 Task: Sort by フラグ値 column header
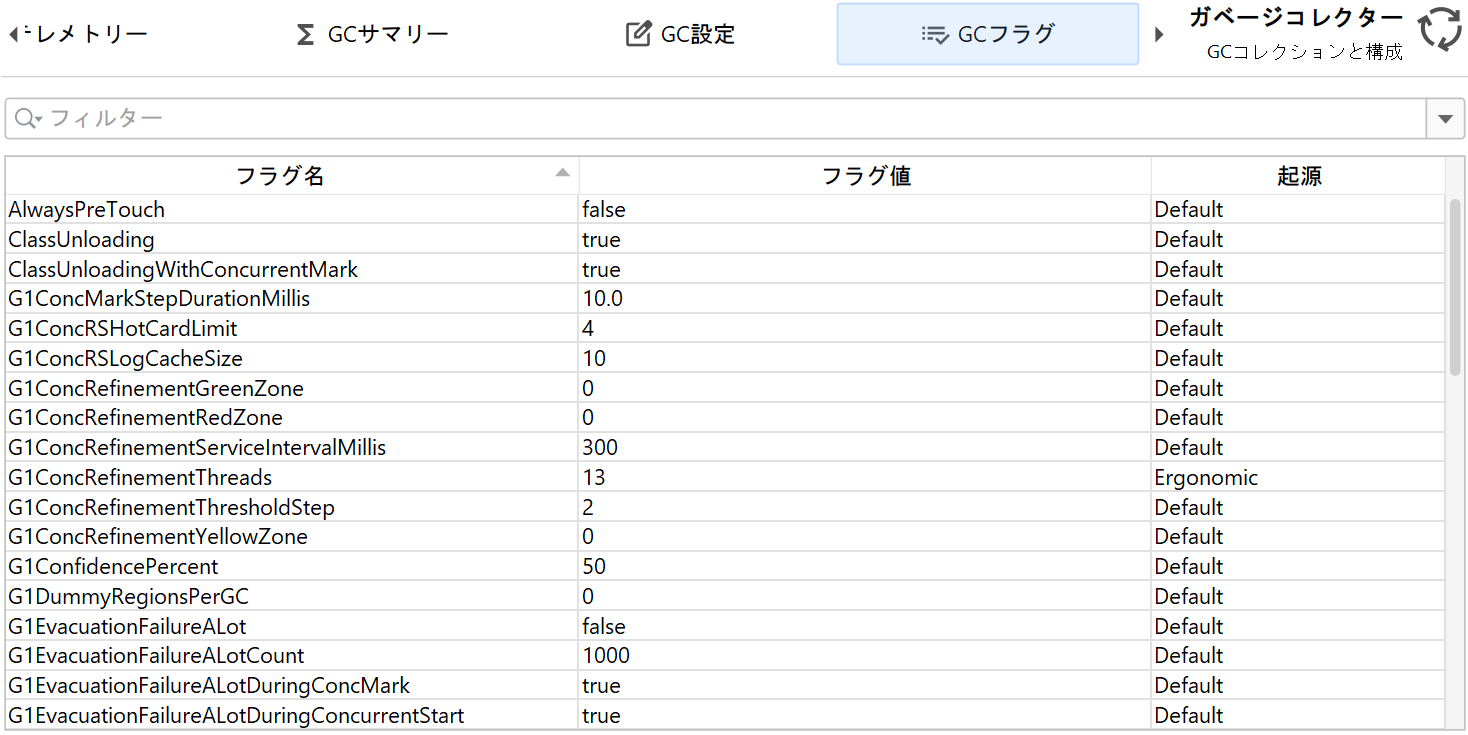click(x=865, y=176)
